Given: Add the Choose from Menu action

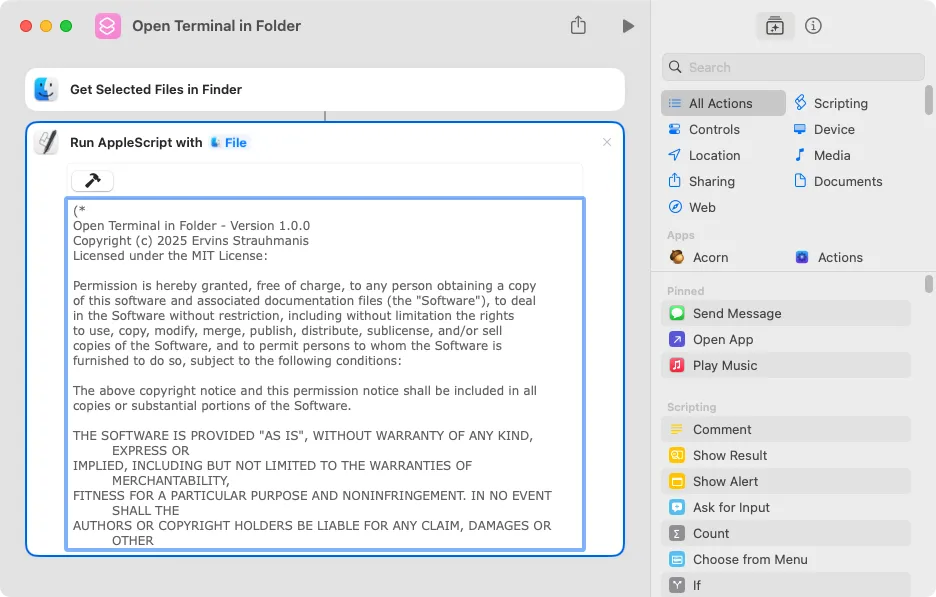Looking at the screenshot, I should [786, 559].
